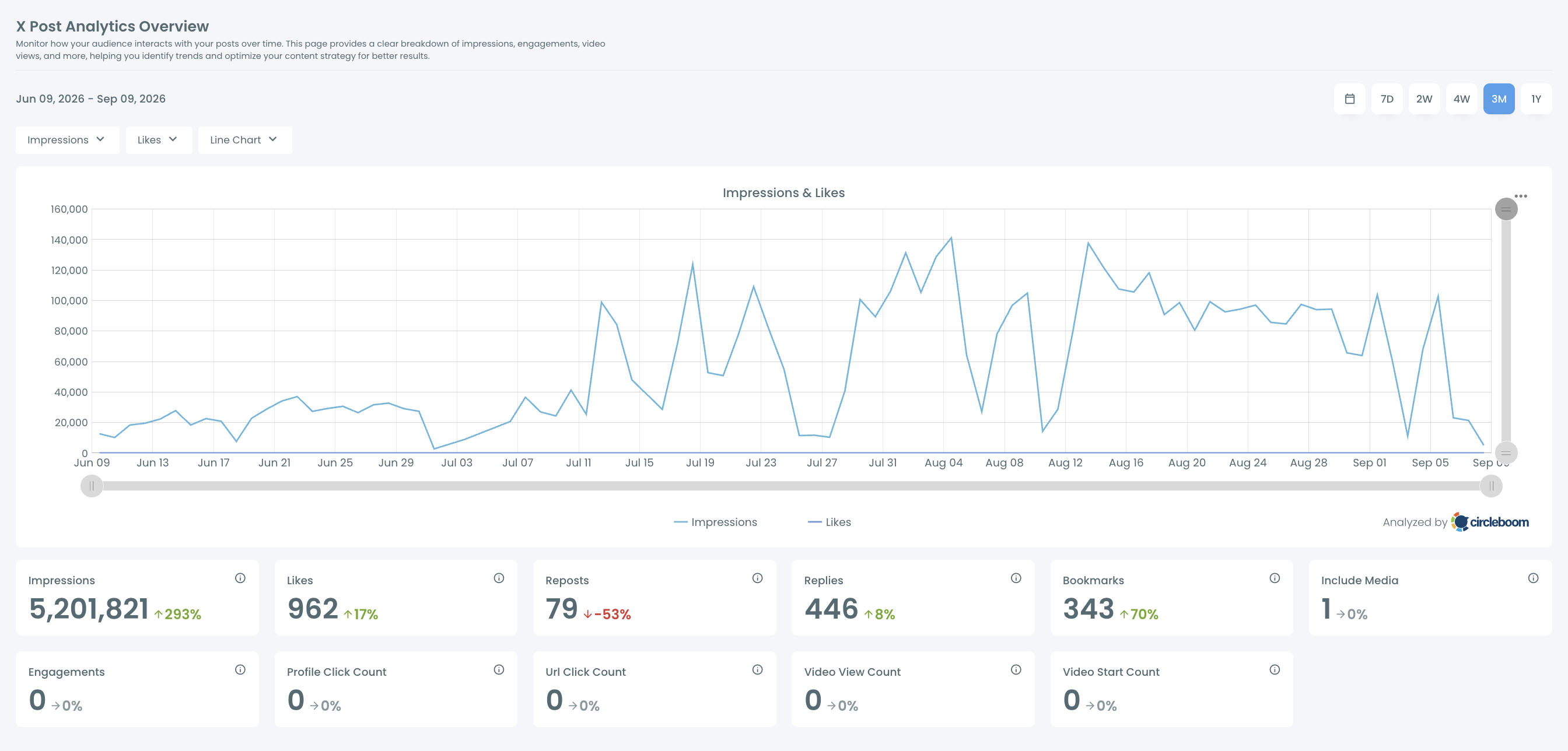Click the Jun 09, 2026 - Sep 09, 2026 date range
1568x751 pixels.
pyautogui.click(x=90, y=99)
